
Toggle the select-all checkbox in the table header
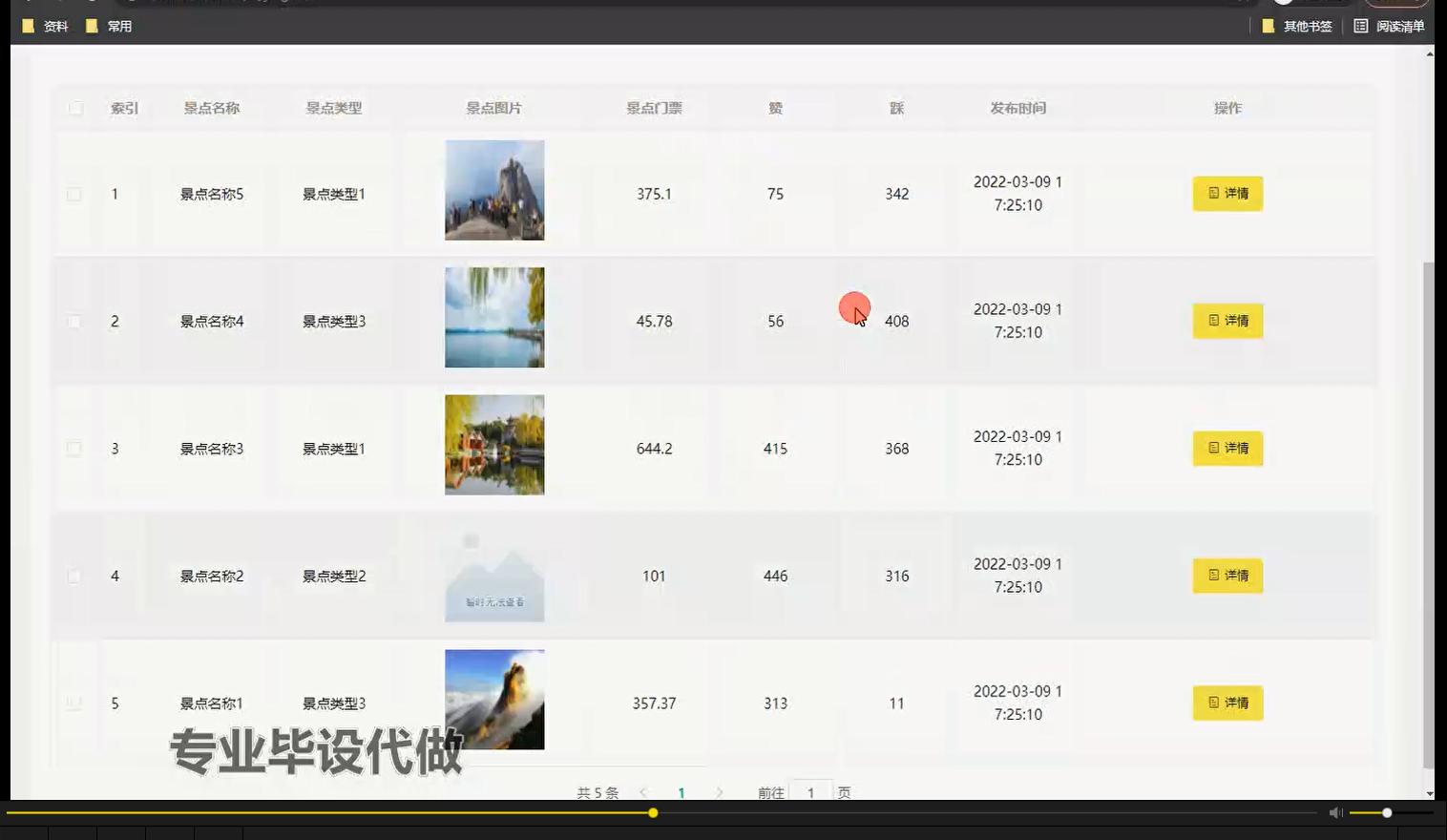[x=75, y=108]
